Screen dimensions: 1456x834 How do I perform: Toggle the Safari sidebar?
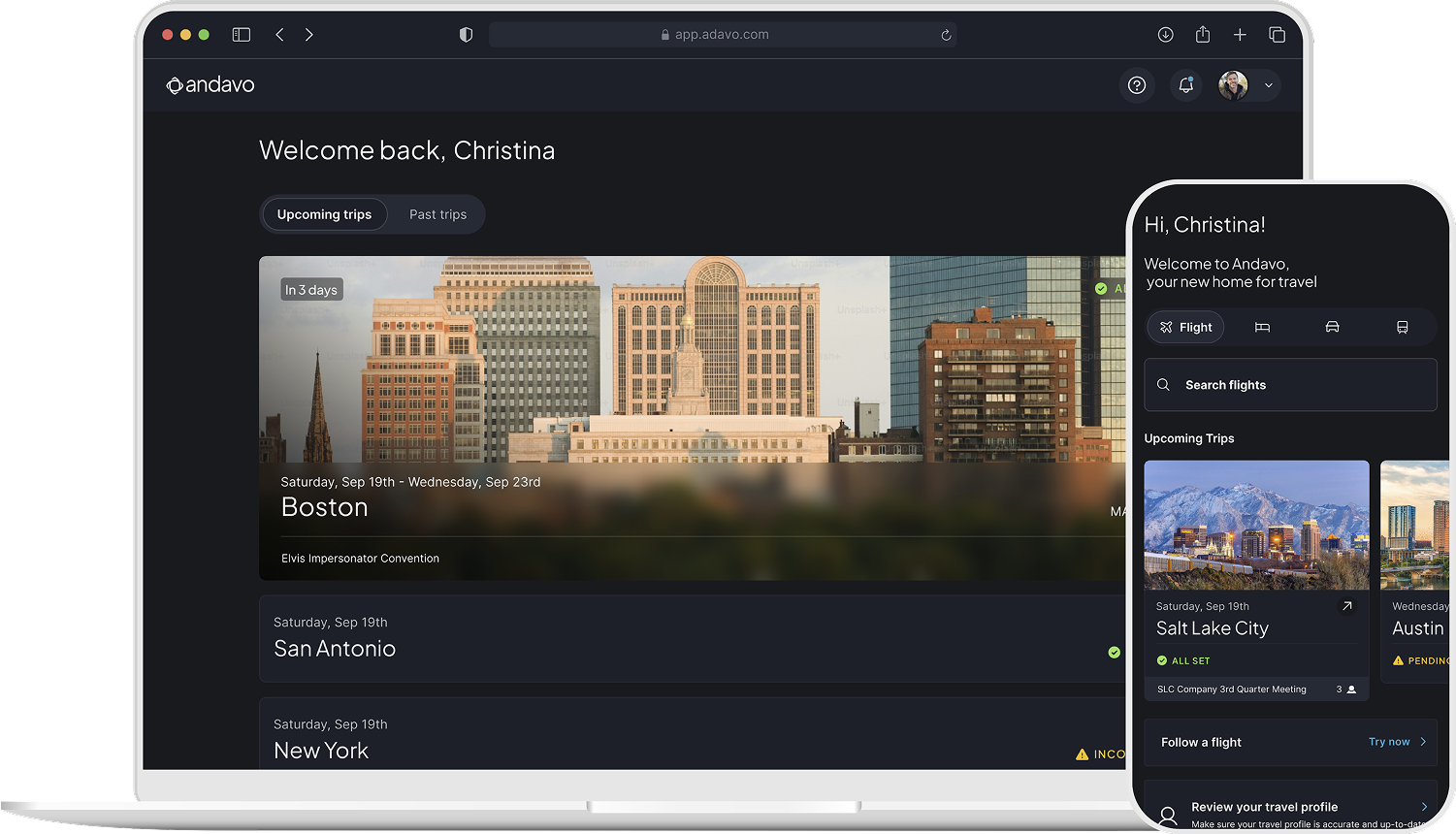242,35
